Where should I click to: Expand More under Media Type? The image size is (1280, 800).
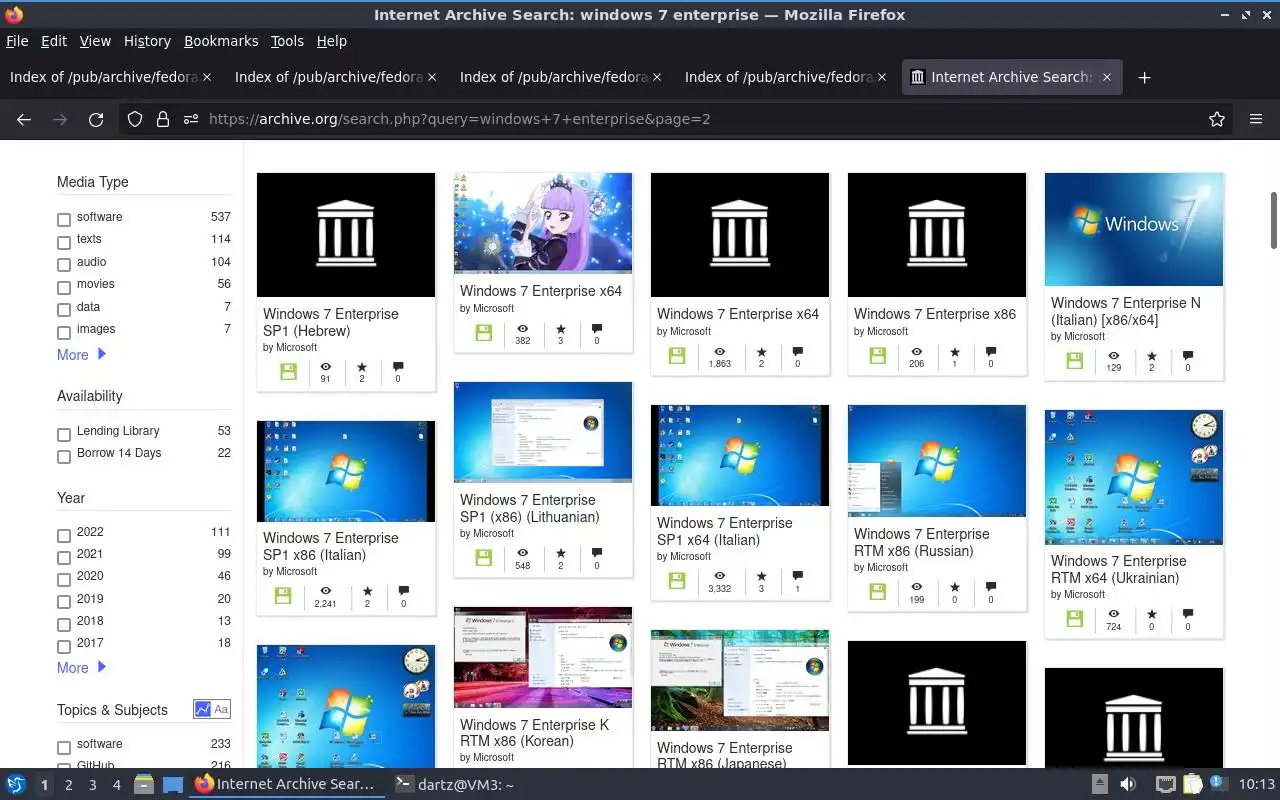click(x=81, y=355)
